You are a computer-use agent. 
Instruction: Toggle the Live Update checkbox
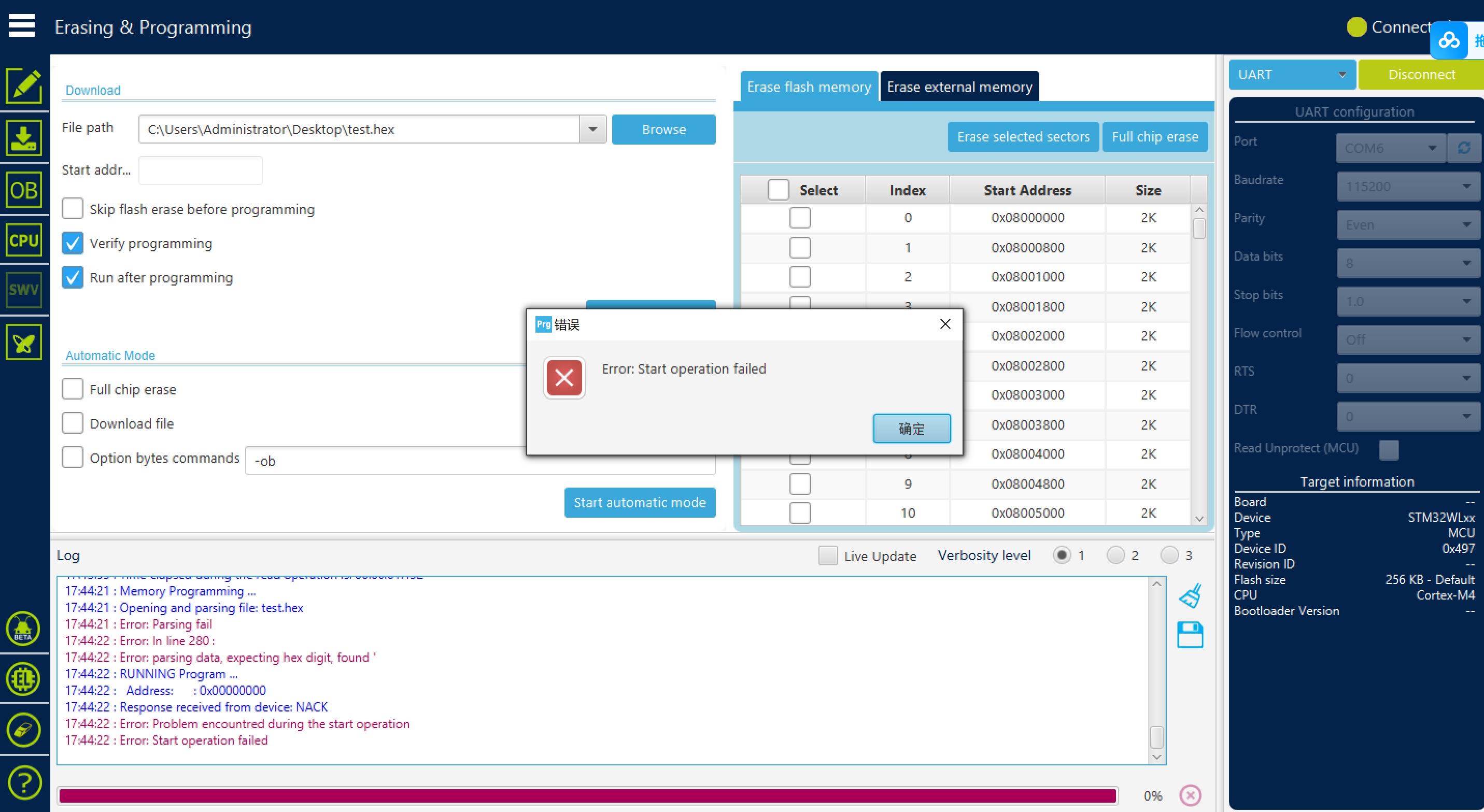[828, 555]
